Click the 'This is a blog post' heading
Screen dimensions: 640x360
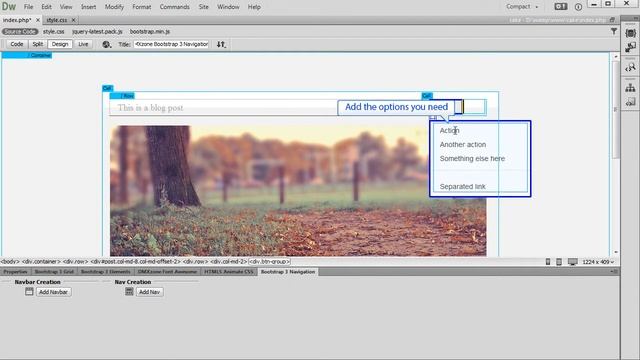[x=150, y=108]
